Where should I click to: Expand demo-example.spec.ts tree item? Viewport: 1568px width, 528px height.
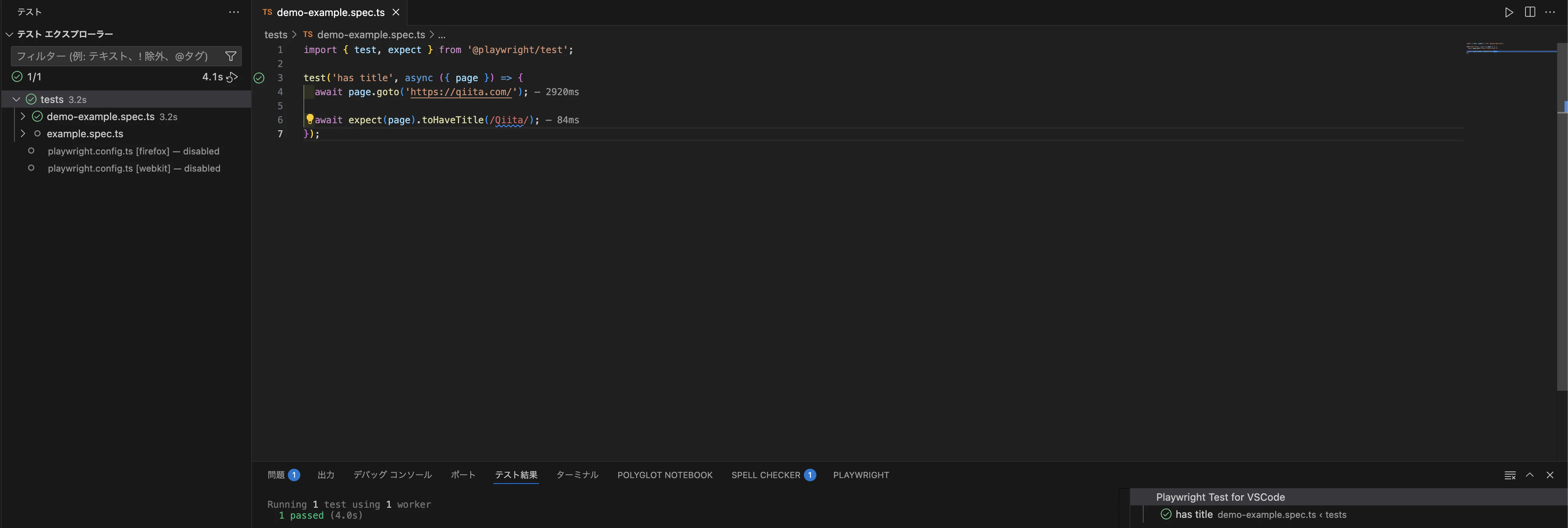(x=23, y=116)
